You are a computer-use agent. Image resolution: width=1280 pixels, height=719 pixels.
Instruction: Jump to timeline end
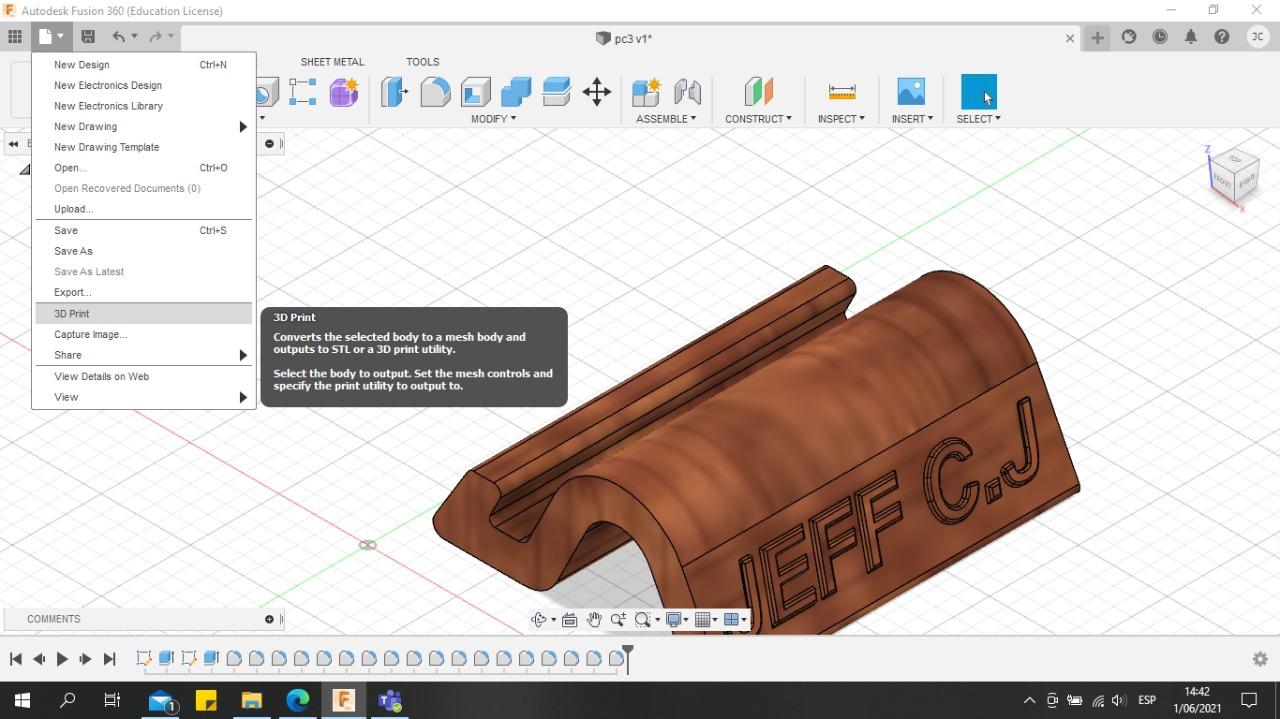110,659
